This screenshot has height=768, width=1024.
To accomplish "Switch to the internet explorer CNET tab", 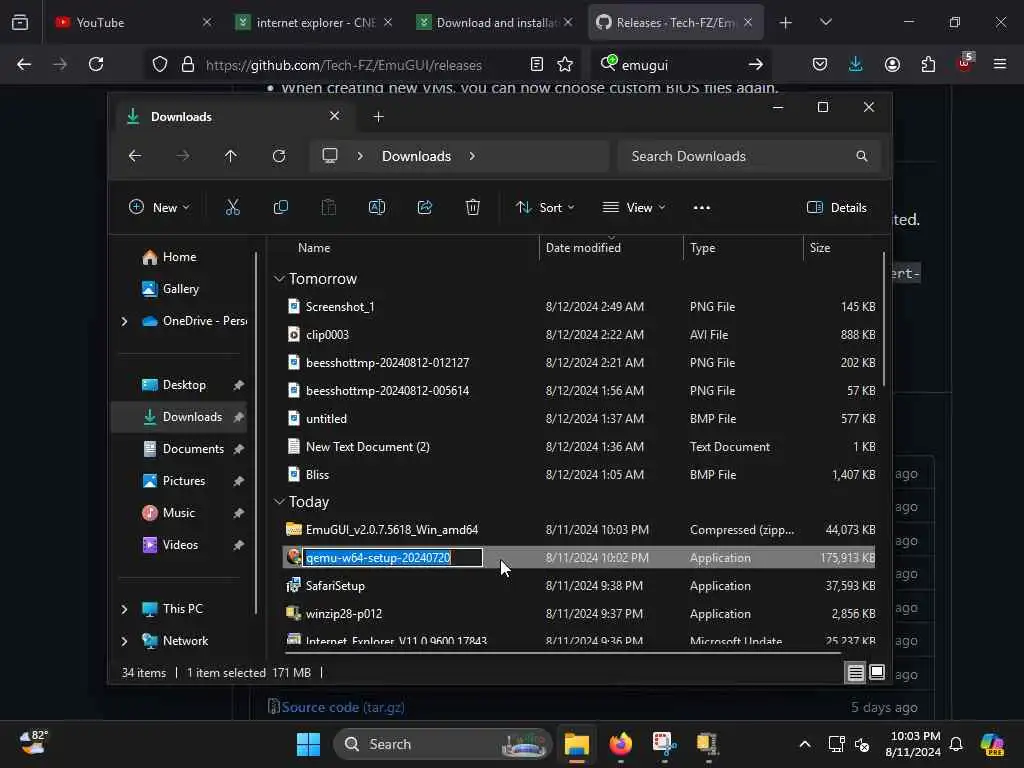I will pos(314,22).
